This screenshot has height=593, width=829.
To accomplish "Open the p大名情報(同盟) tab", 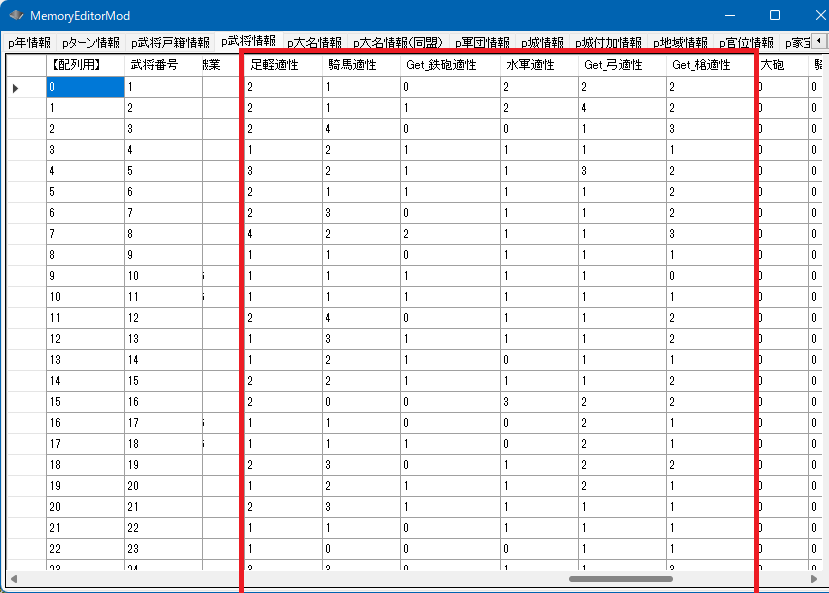I will (x=398, y=43).
